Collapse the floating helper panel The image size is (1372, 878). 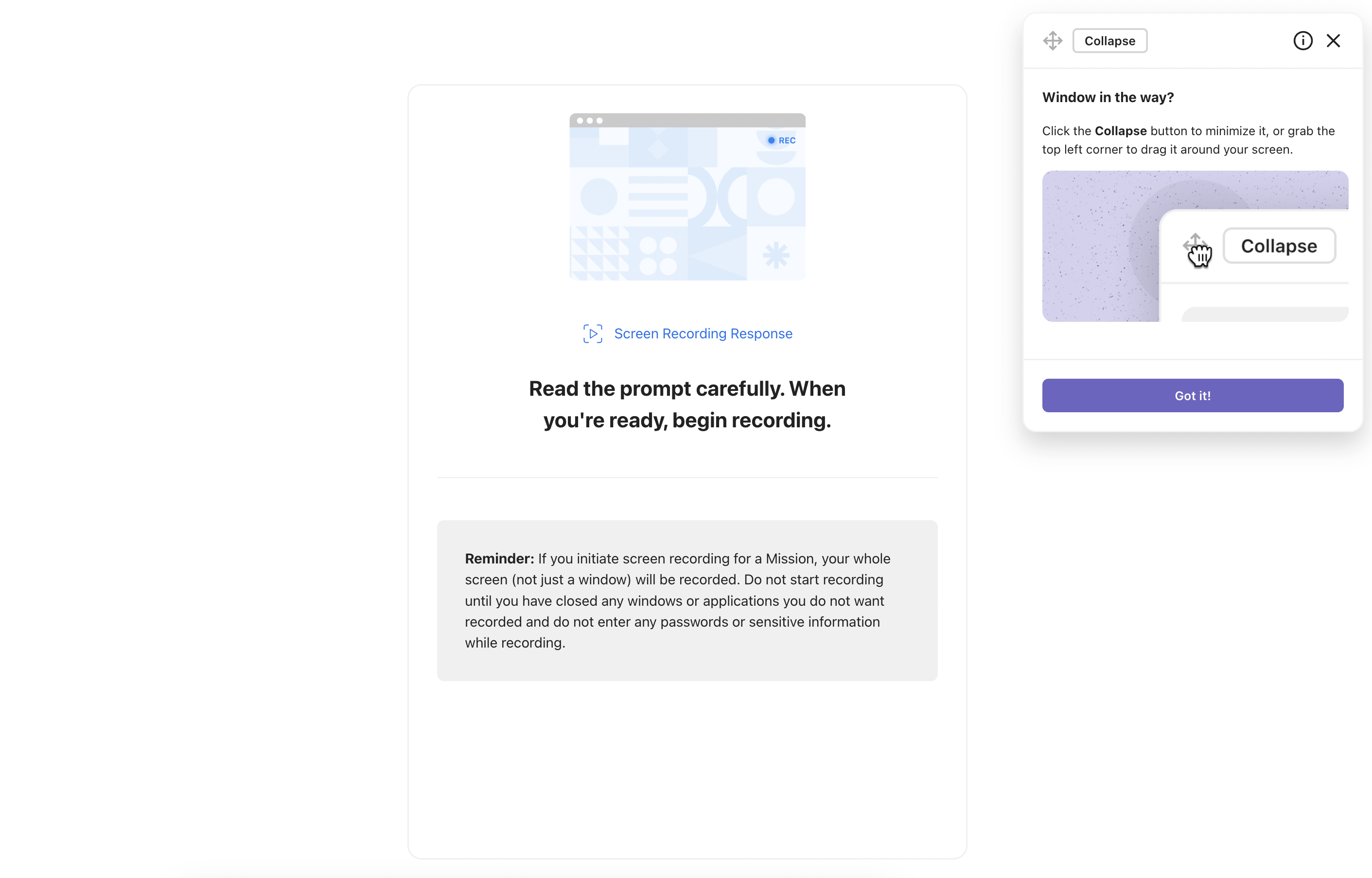click(x=1109, y=41)
